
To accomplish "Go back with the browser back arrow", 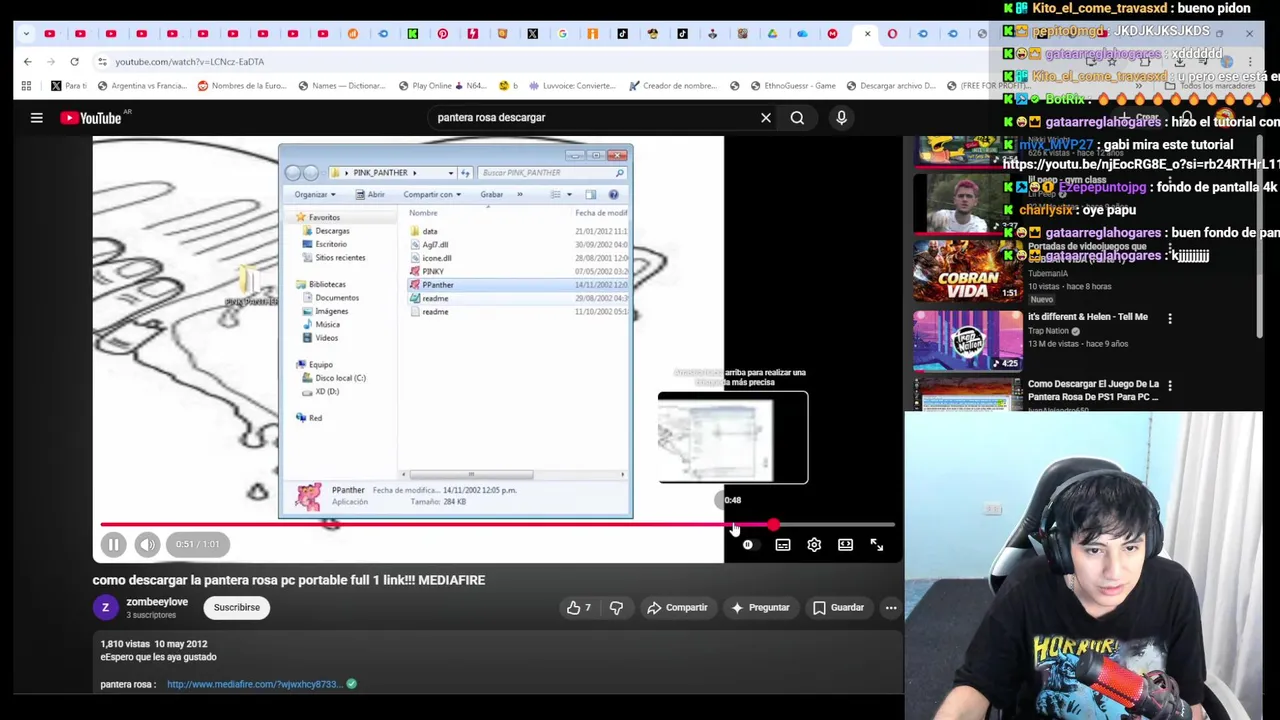I will (x=28, y=62).
